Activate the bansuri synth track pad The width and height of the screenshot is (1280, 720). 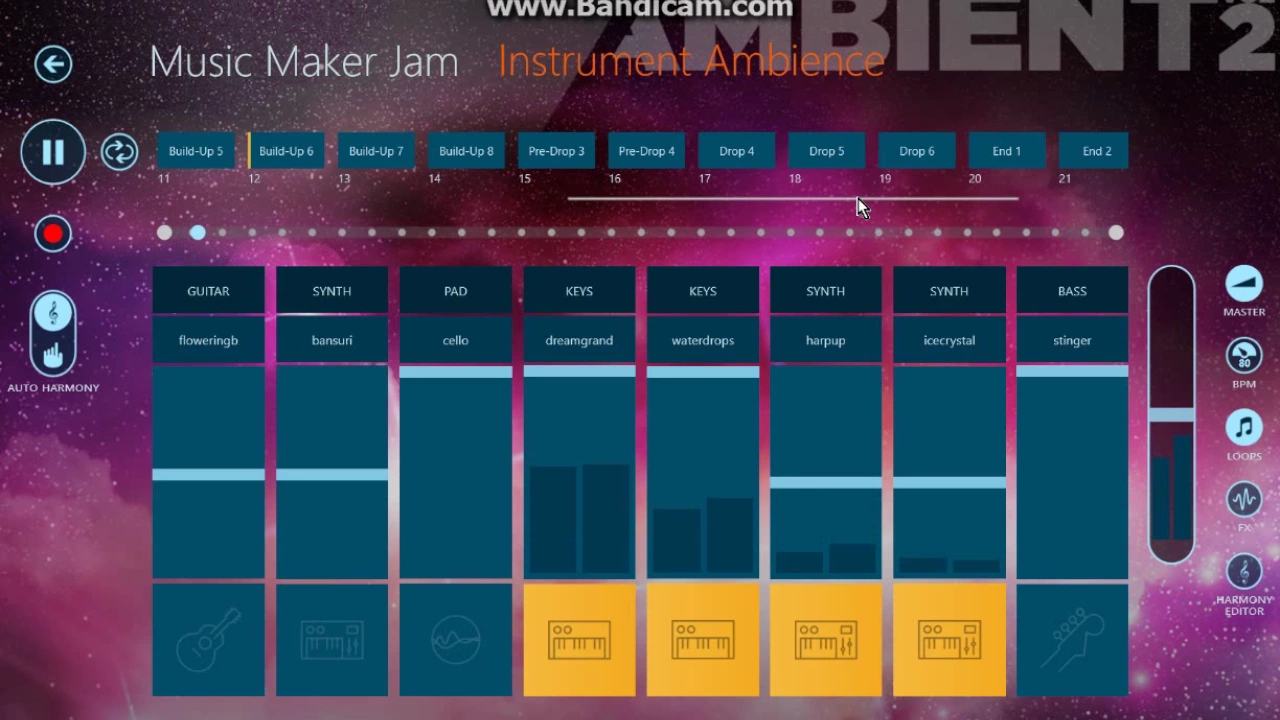point(332,640)
